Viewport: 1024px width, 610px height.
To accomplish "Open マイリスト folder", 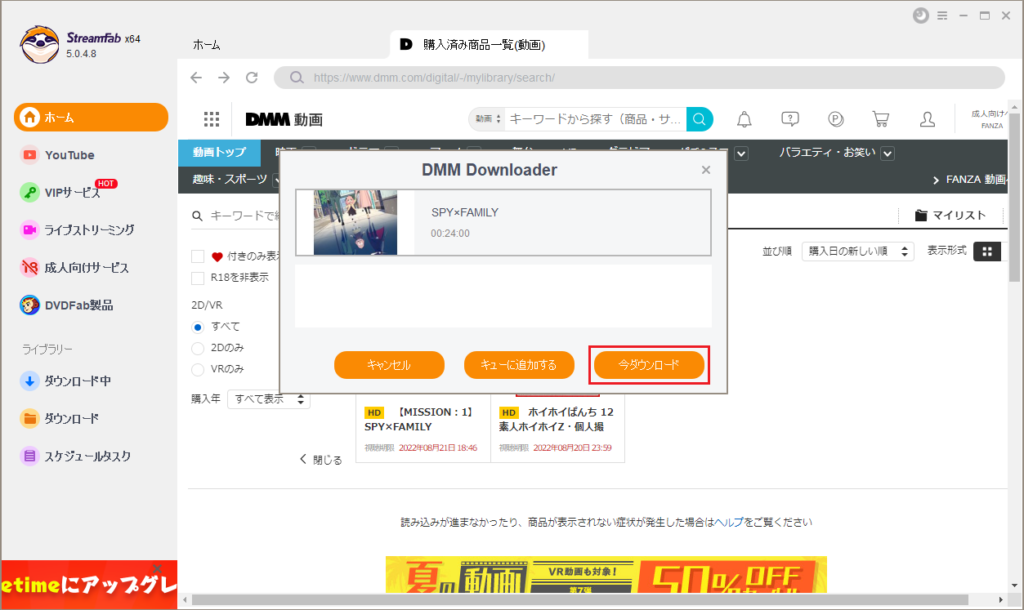I will coord(950,216).
